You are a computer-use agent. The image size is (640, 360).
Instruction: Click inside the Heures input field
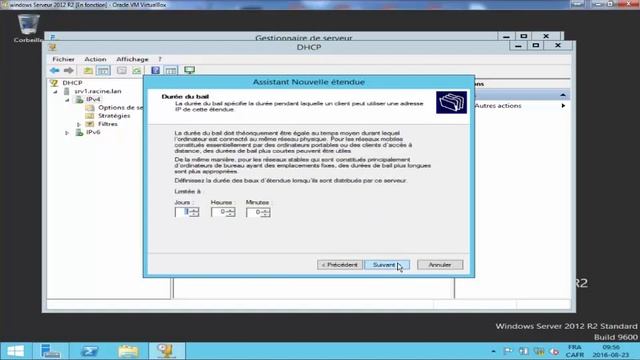pos(218,212)
